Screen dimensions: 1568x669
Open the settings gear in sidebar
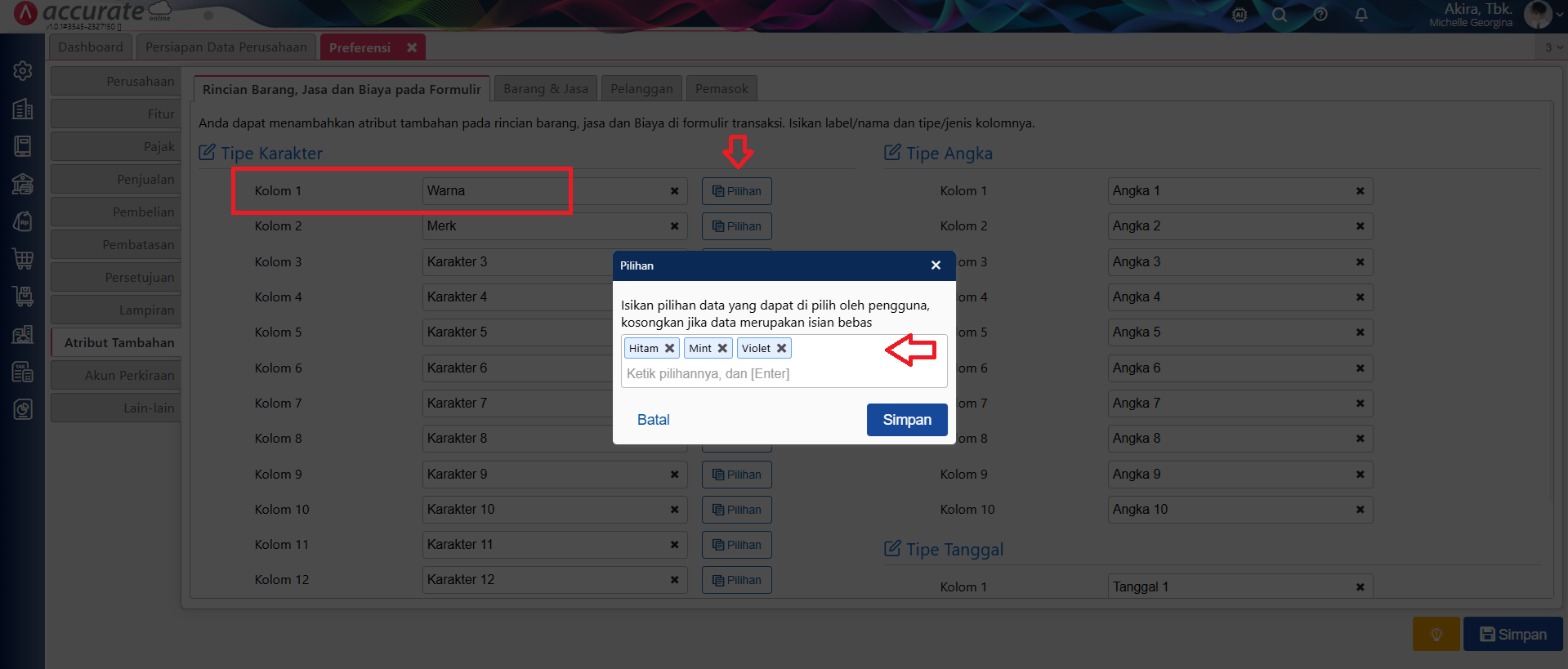coord(23,71)
